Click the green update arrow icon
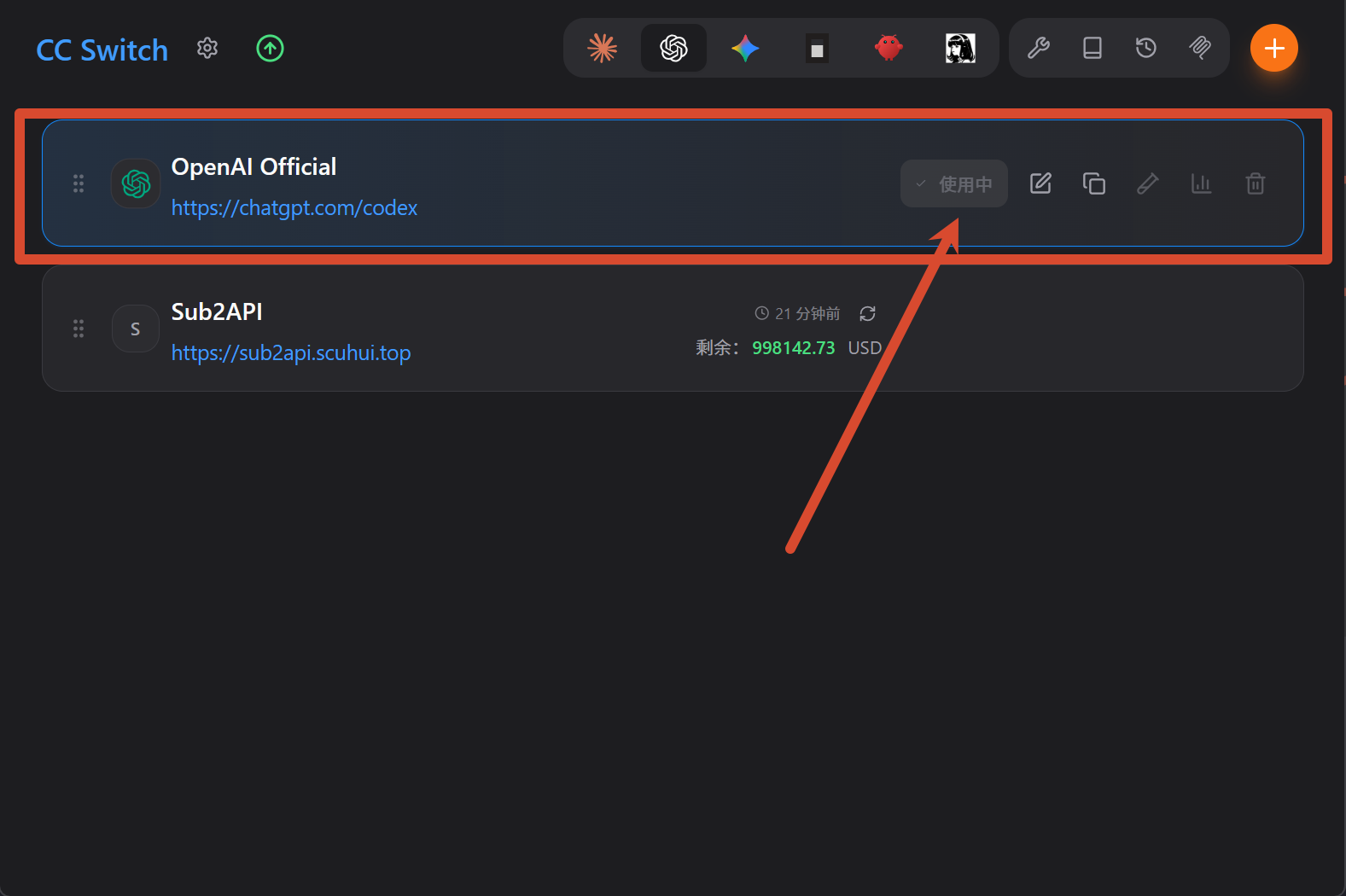The height and width of the screenshot is (896, 1346). (x=270, y=48)
